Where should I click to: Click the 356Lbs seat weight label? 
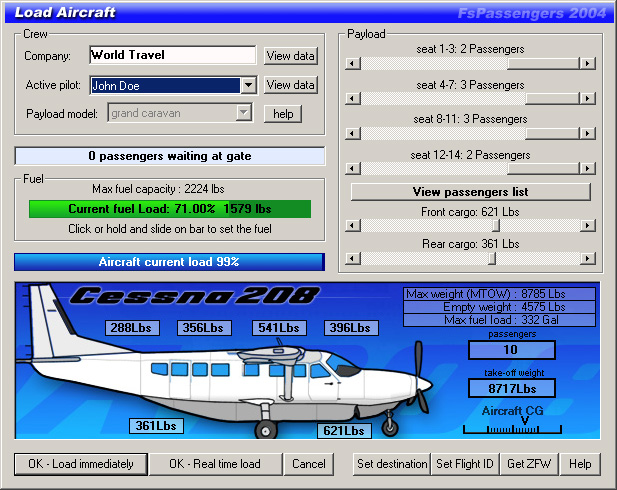point(204,328)
